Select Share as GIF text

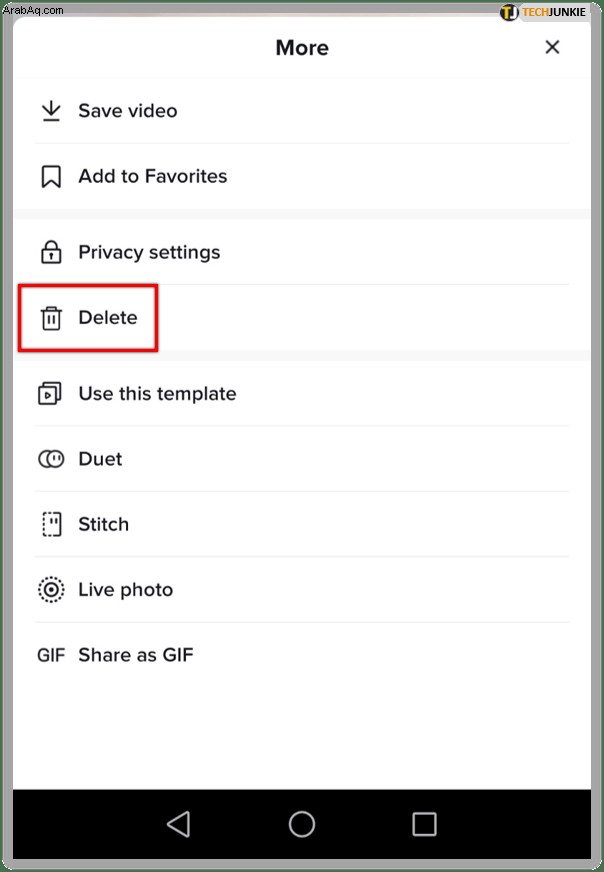136,655
